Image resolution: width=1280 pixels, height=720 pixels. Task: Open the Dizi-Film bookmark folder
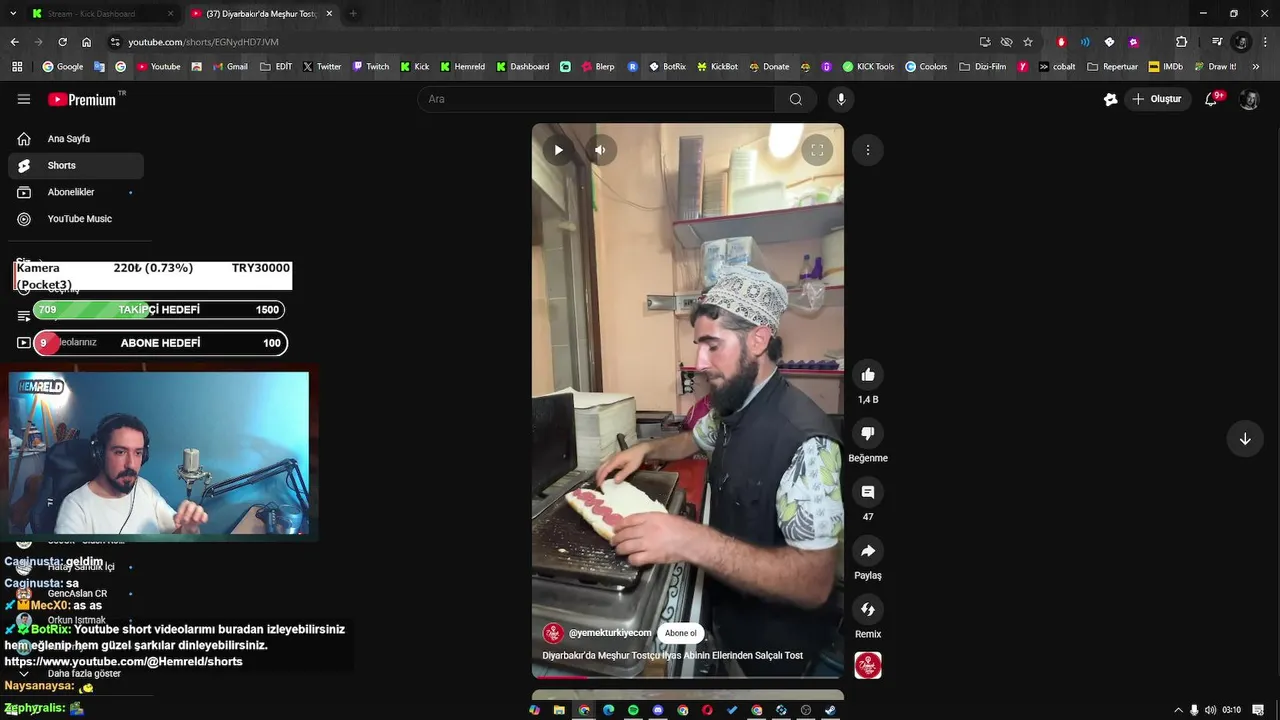pos(983,67)
